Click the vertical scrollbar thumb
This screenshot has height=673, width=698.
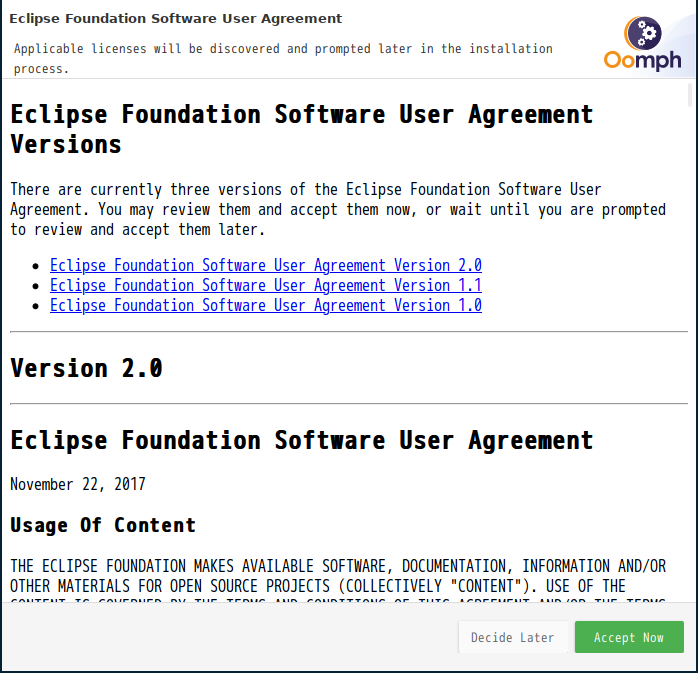click(x=690, y=95)
